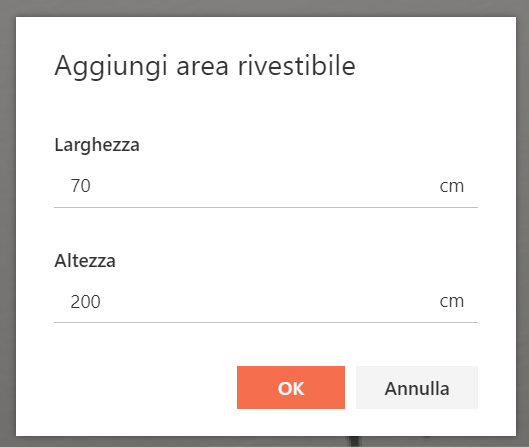Viewport: 529px width, 447px height.
Task: Click the Annulla label text
Action: [417, 389]
